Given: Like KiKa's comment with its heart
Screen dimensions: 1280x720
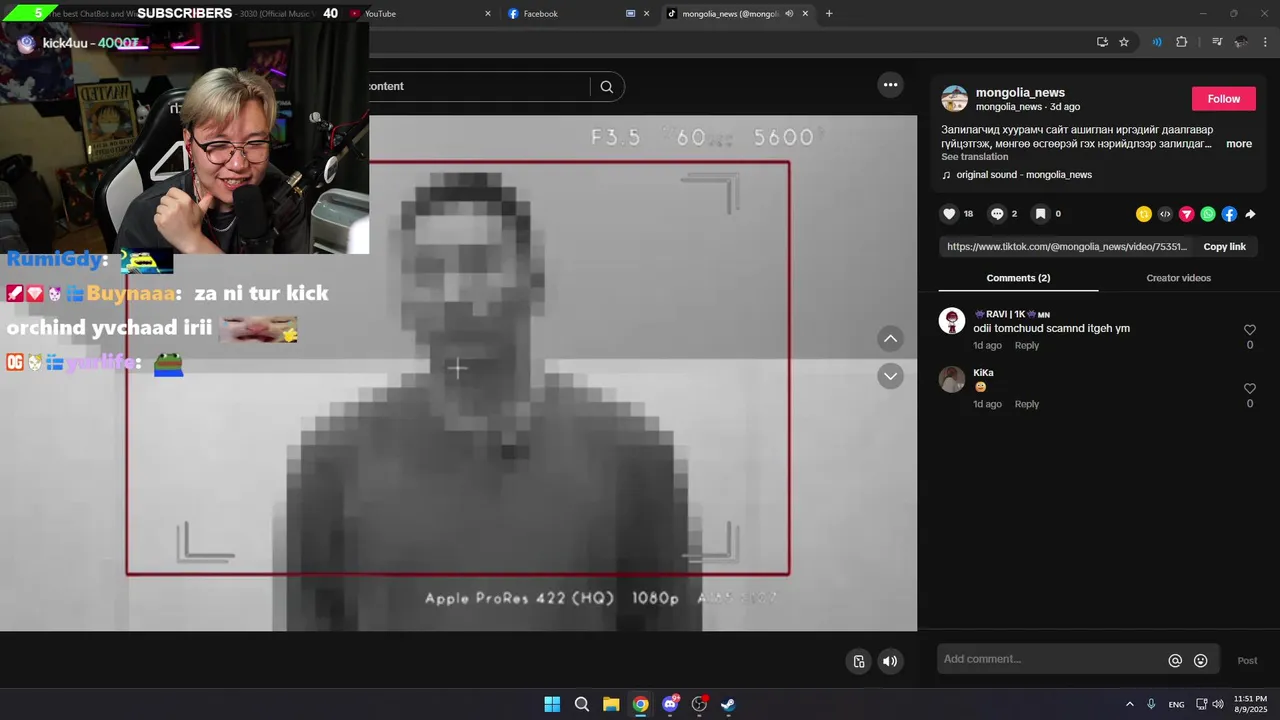Looking at the screenshot, I should pos(1249,389).
